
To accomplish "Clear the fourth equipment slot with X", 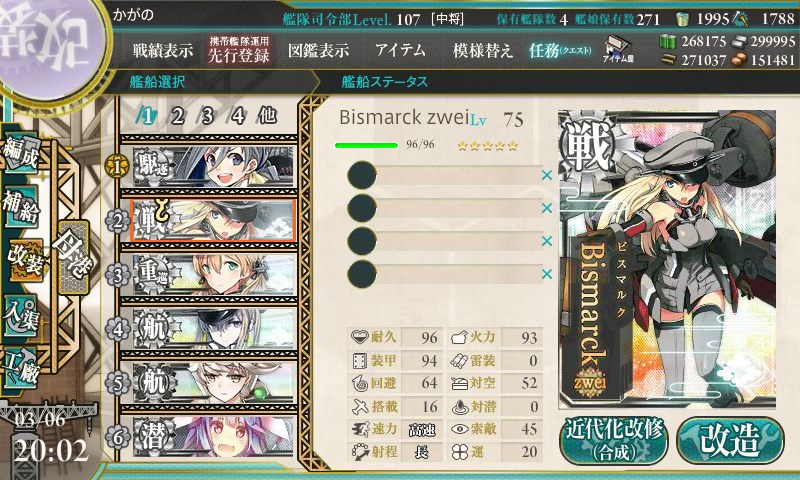I will [547, 274].
